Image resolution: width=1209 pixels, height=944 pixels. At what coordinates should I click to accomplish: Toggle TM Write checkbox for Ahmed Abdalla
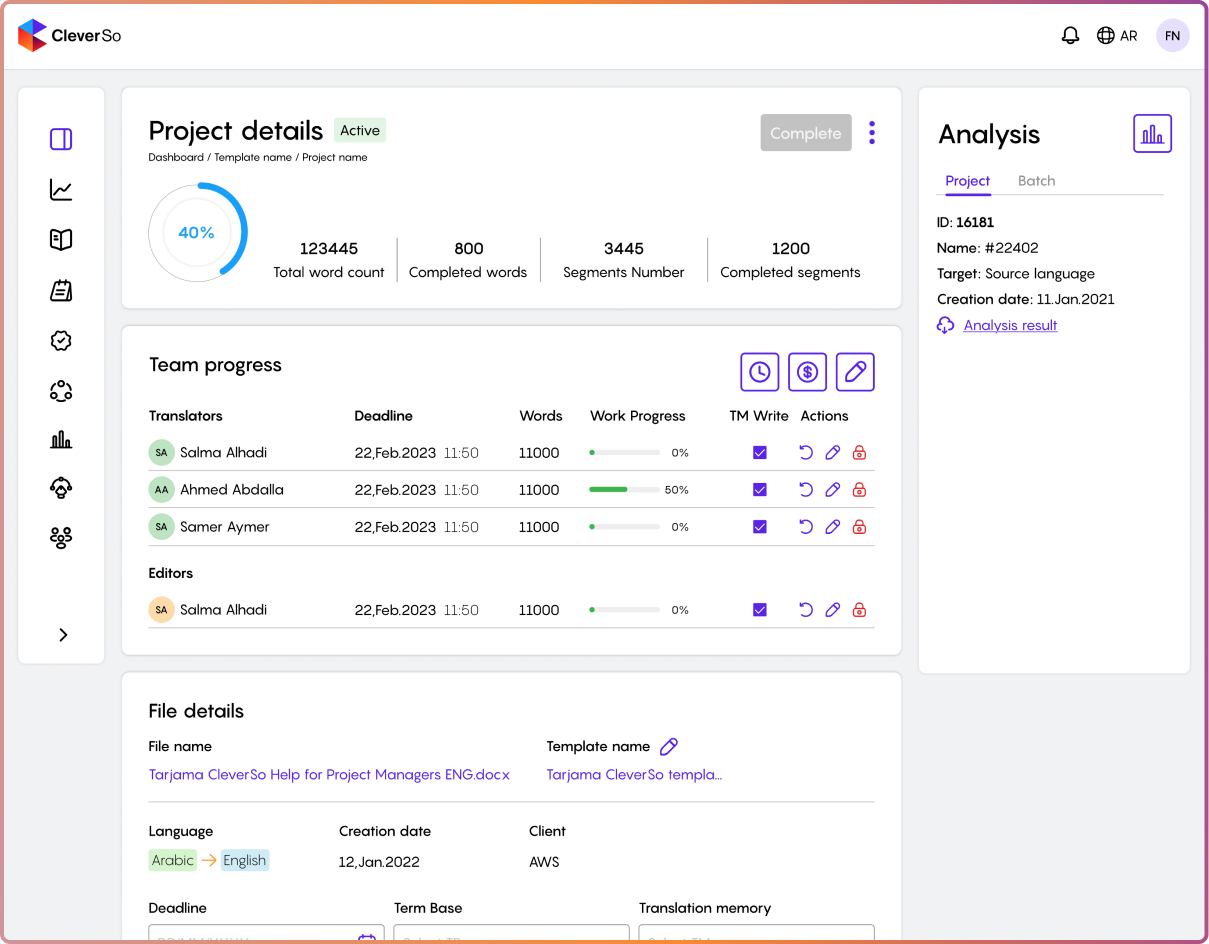point(760,490)
